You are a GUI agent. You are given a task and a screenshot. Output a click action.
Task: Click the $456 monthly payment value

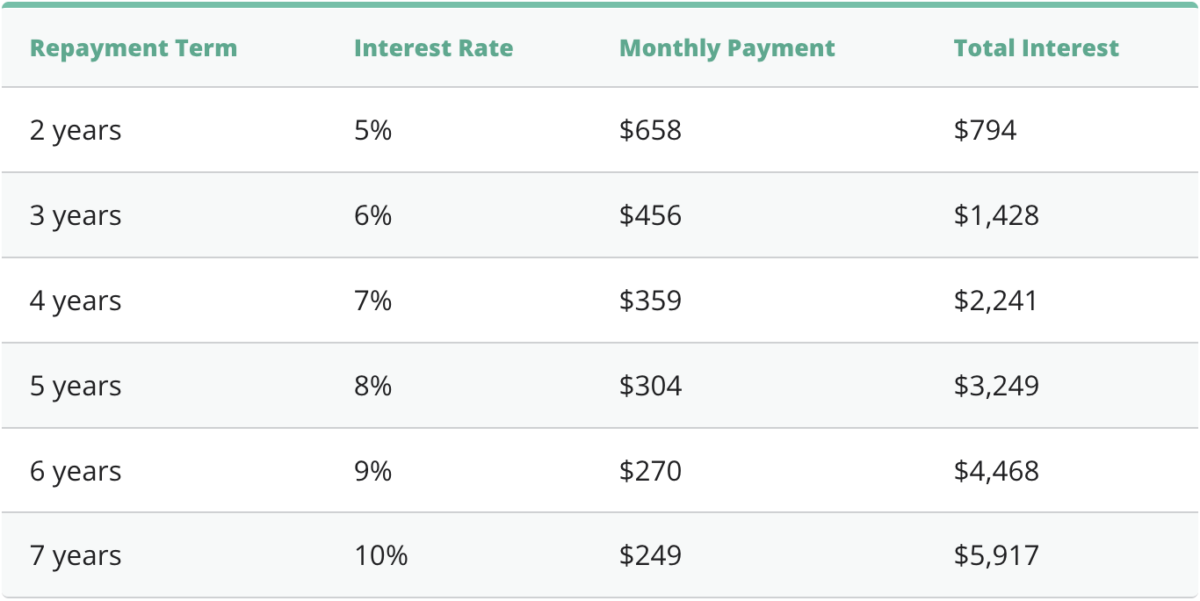tap(650, 215)
